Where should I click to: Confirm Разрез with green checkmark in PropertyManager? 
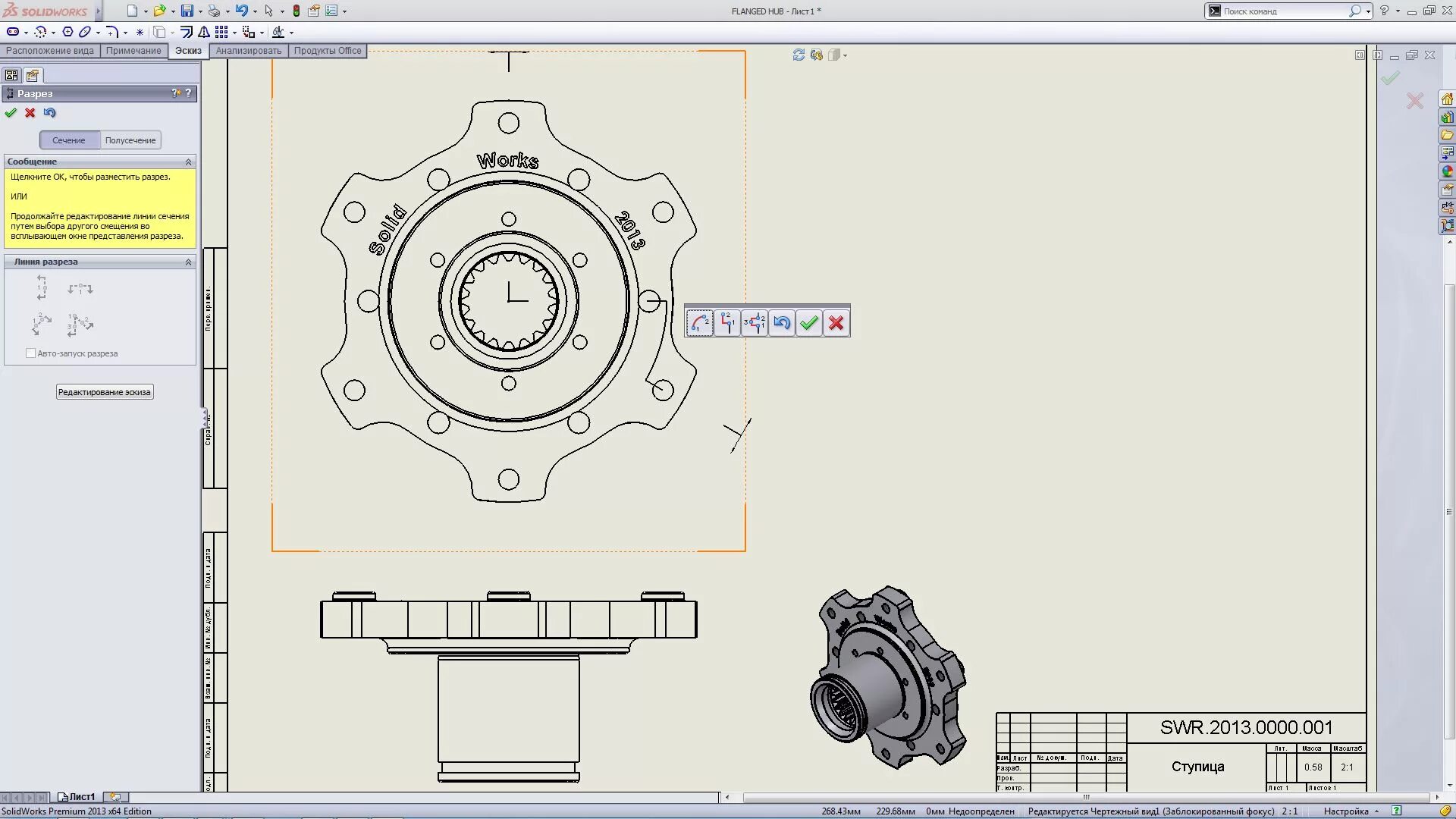click(11, 113)
